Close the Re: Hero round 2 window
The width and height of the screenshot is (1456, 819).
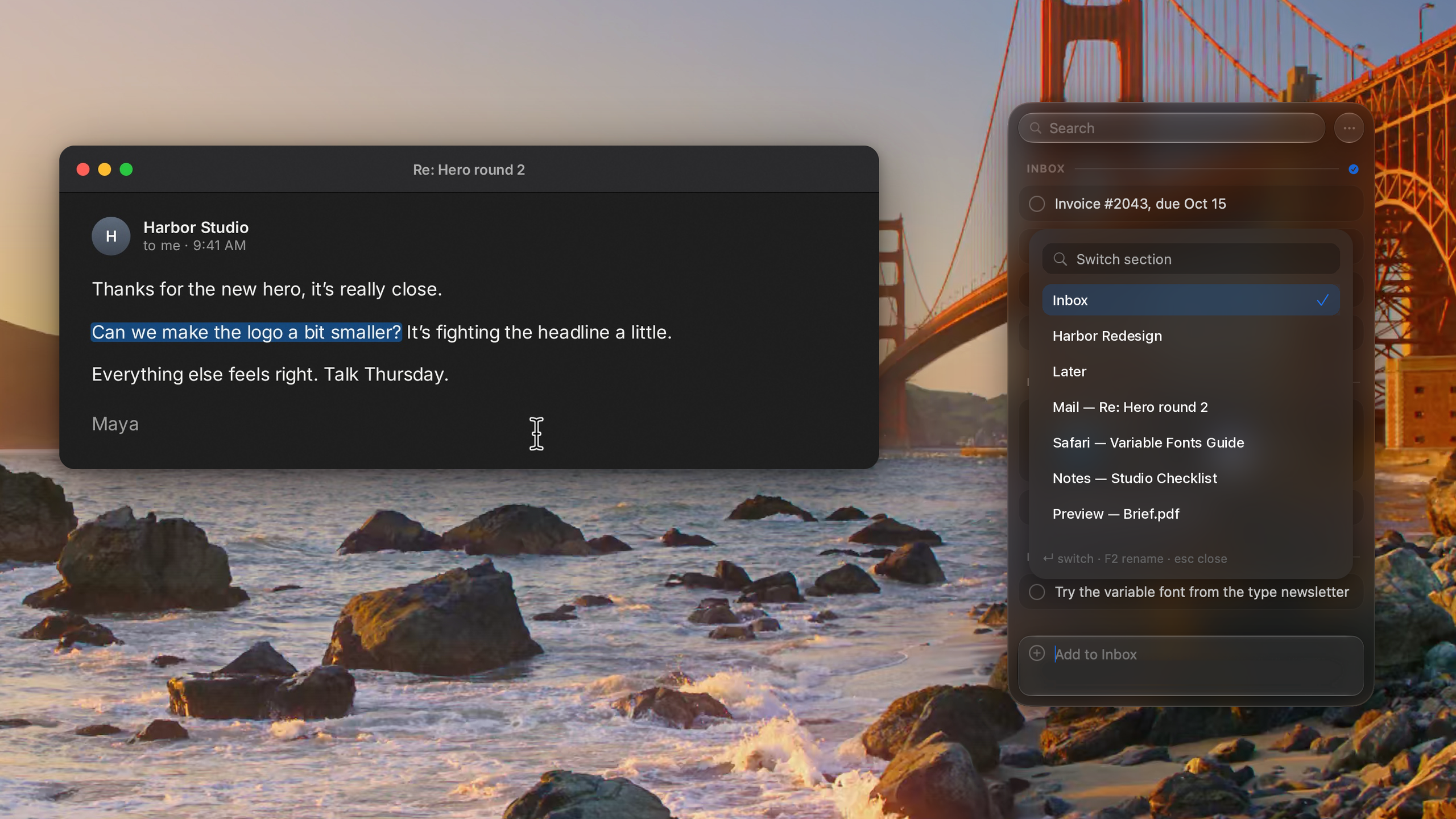83,169
